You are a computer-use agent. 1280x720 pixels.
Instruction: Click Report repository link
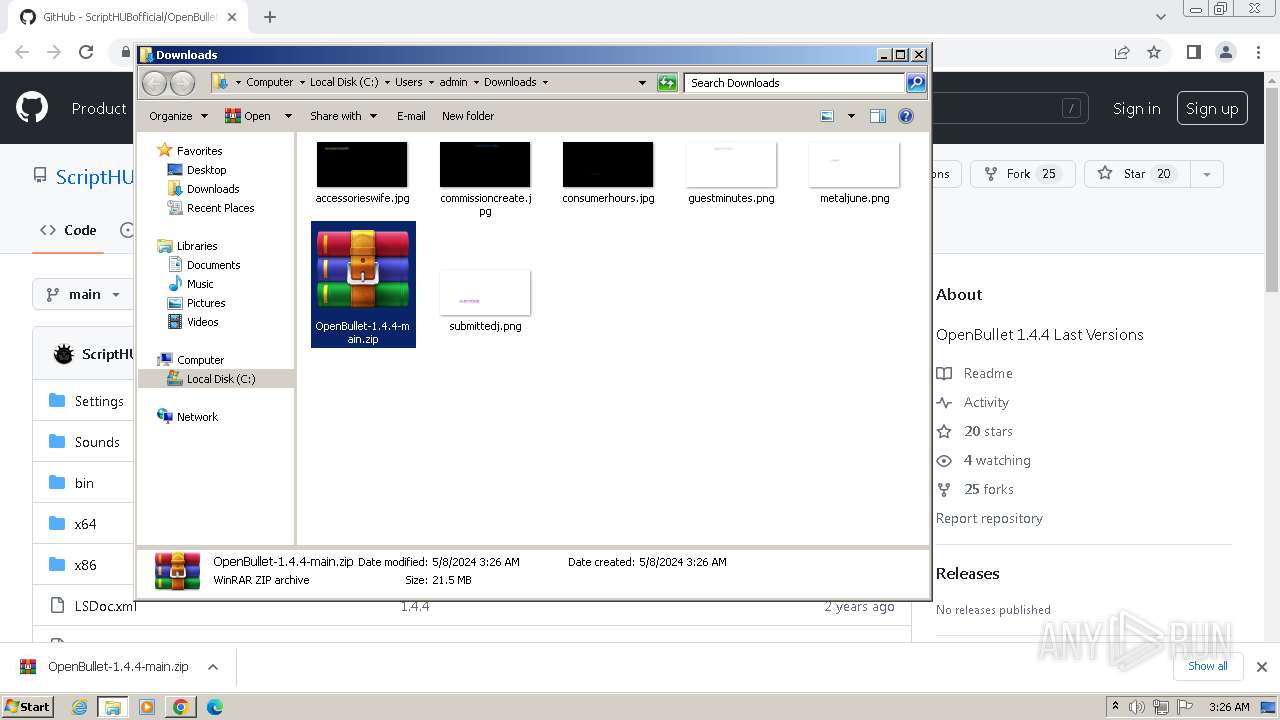989,518
